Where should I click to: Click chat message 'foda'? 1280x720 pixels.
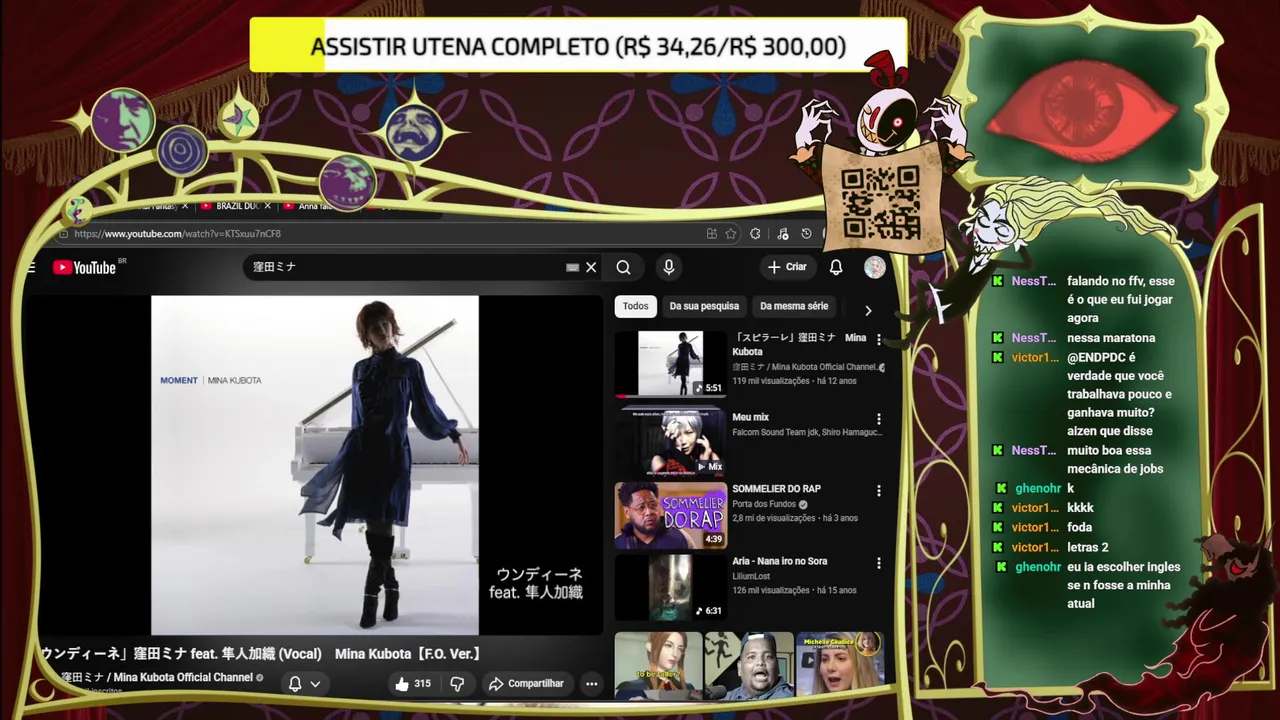[x=1079, y=528]
